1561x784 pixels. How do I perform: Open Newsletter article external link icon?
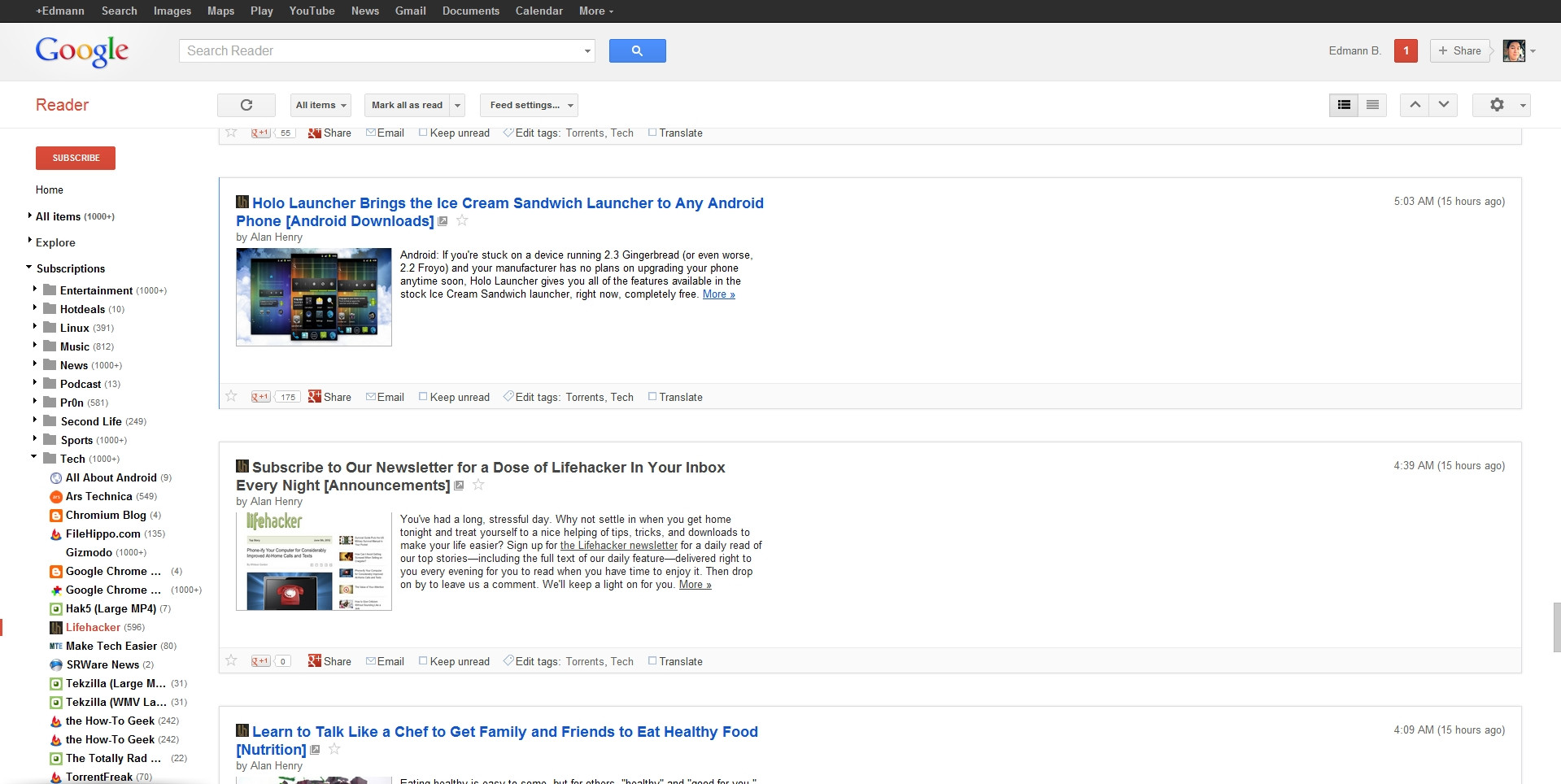tap(459, 486)
